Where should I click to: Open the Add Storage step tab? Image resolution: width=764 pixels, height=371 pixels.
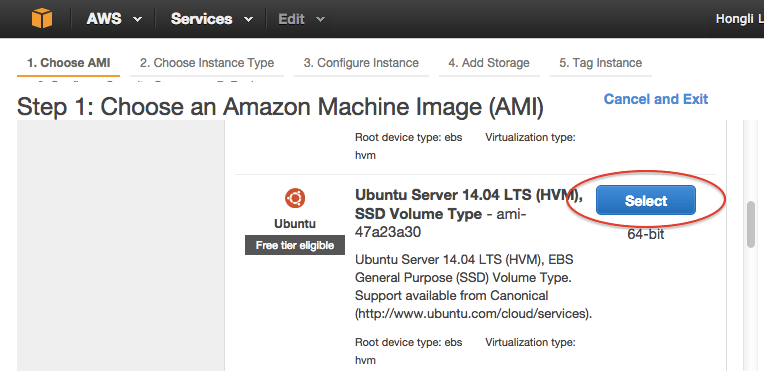[489, 63]
